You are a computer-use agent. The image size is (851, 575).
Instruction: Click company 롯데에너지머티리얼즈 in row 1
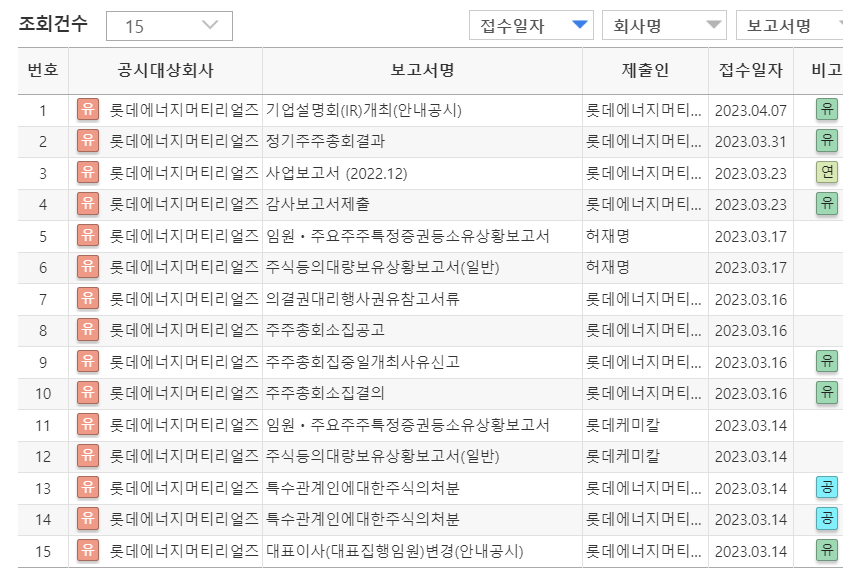[184, 110]
